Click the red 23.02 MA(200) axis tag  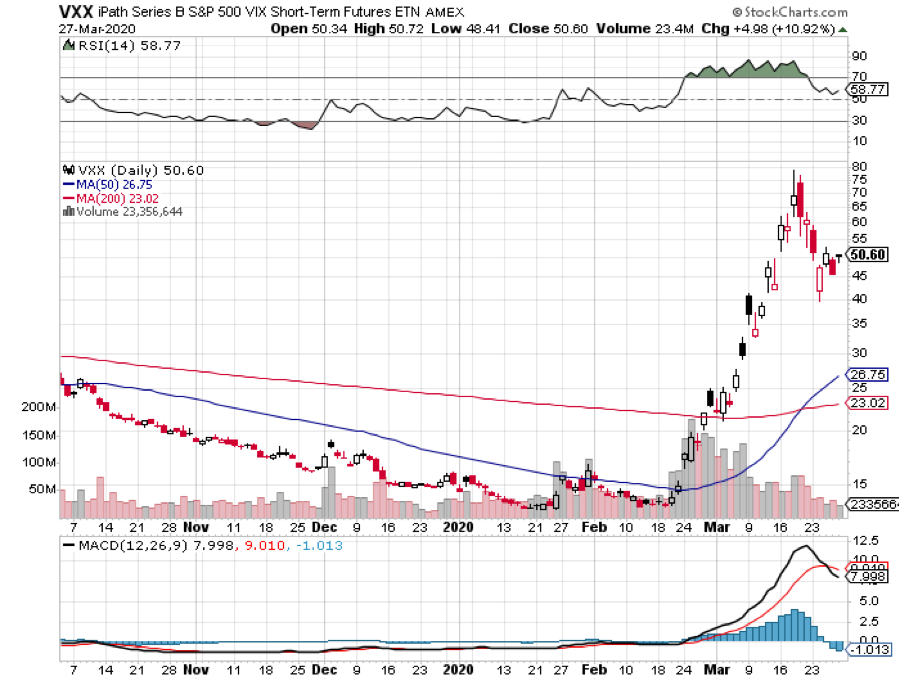click(x=868, y=403)
